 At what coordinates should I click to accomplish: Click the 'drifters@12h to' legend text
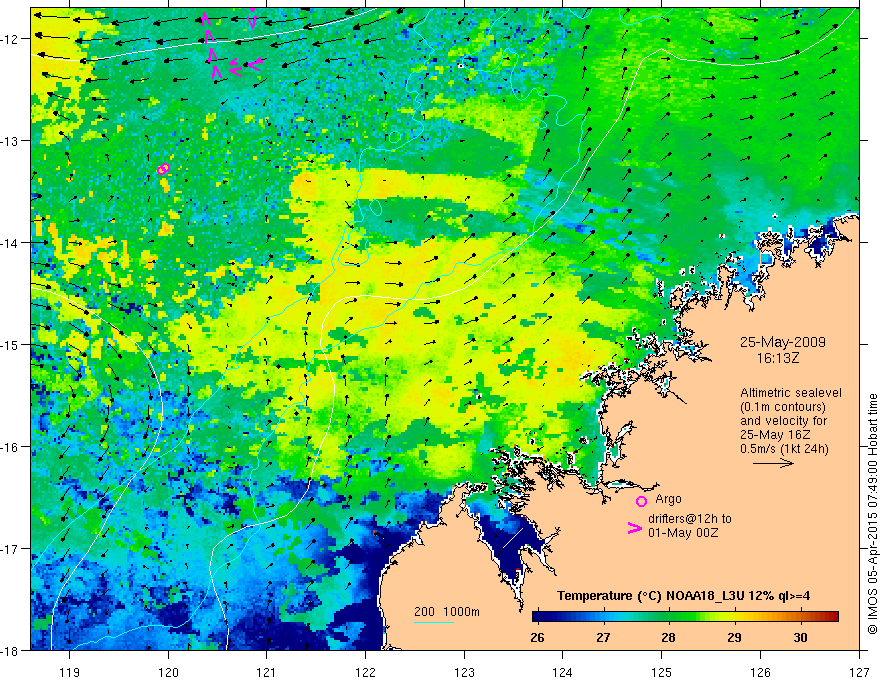tap(690, 519)
